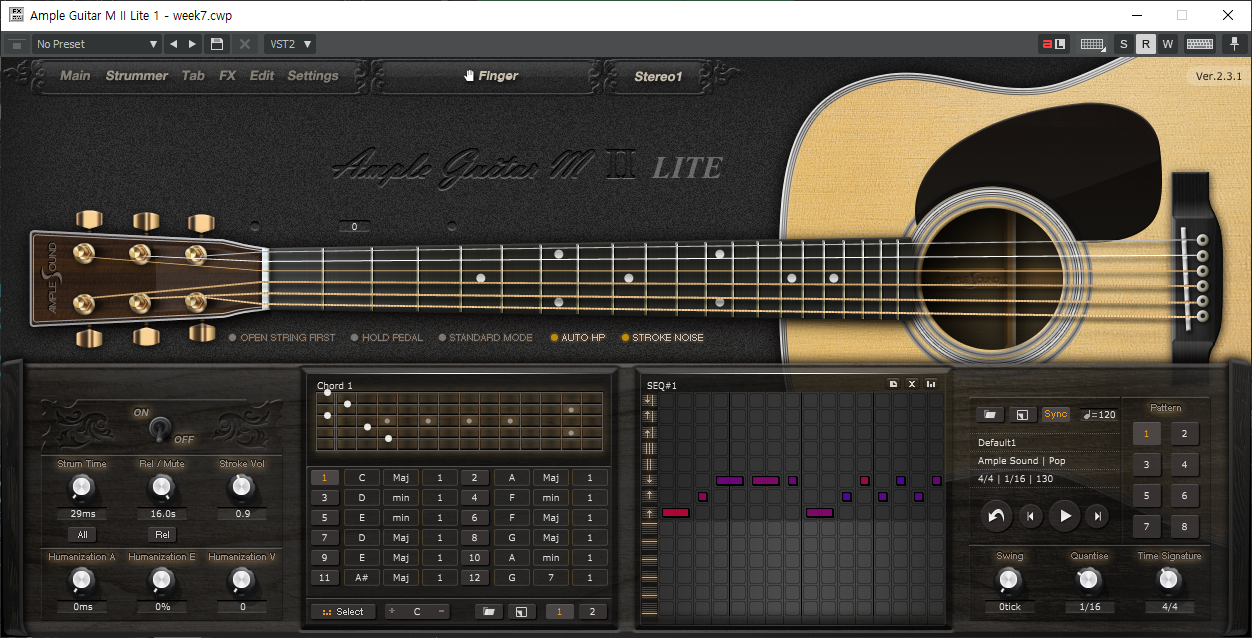Toggle Open String First option

[282, 338]
